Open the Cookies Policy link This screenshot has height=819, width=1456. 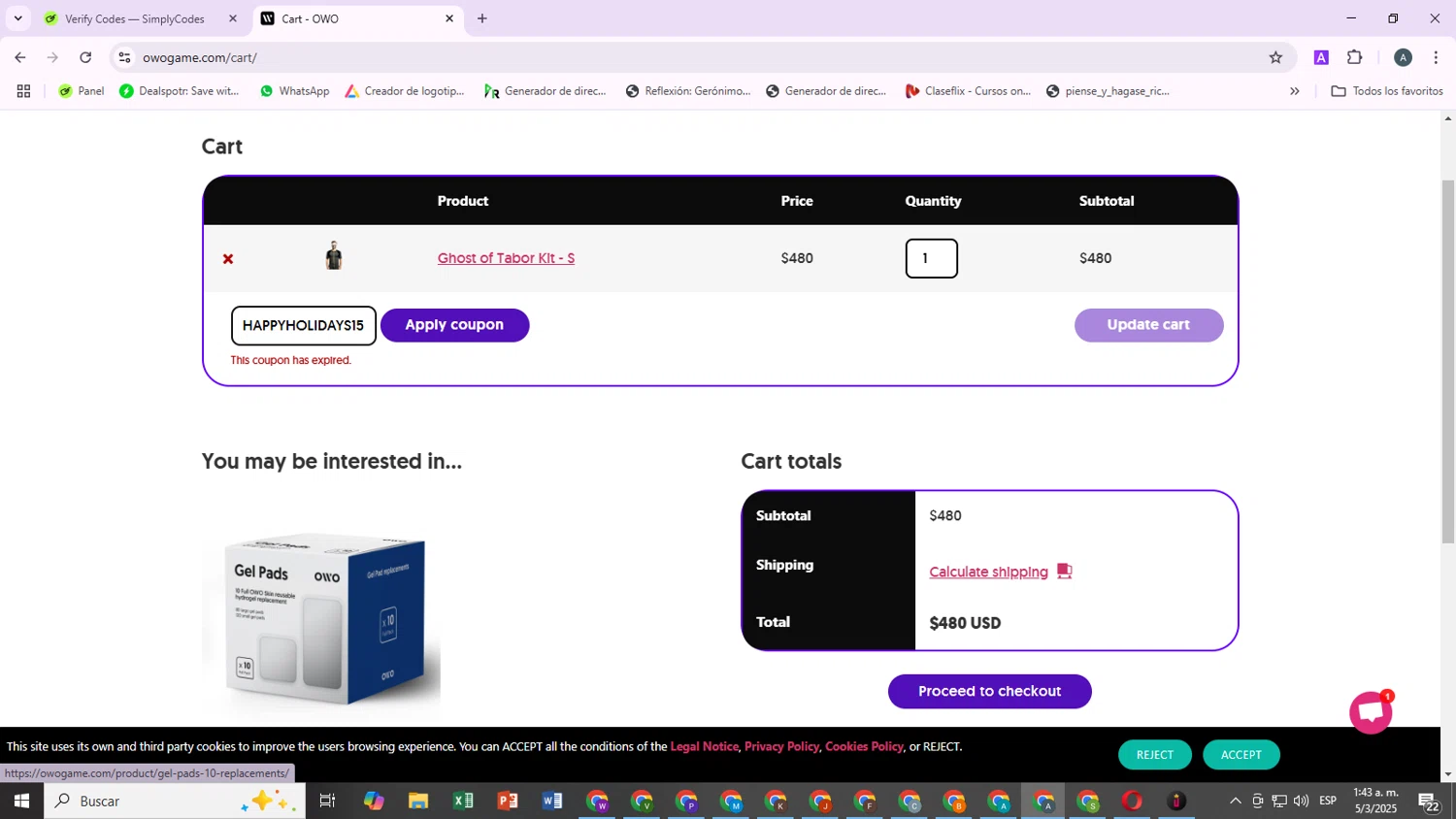(x=864, y=746)
